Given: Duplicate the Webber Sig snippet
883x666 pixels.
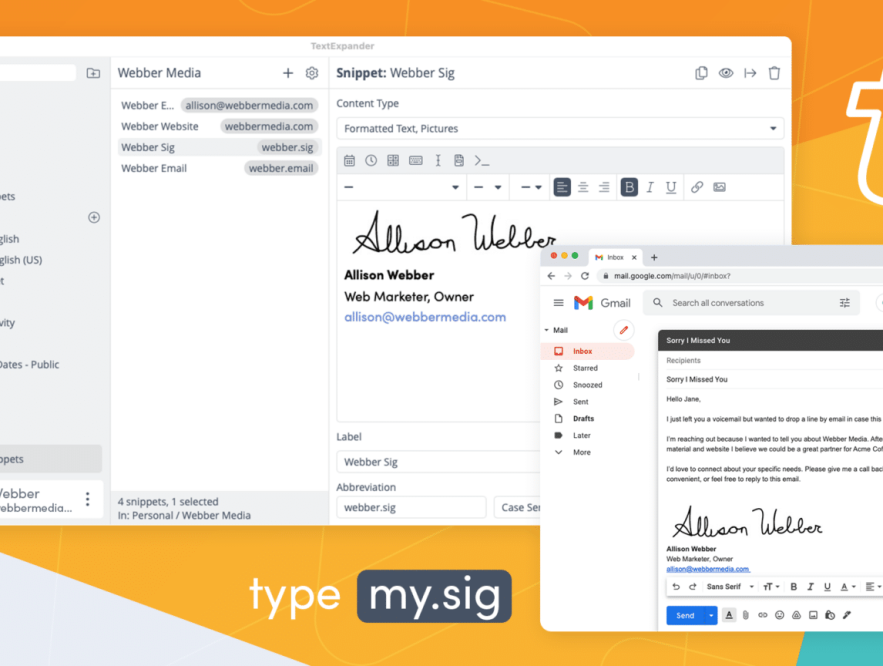Looking at the screenshot, I should tap(701, 73).
